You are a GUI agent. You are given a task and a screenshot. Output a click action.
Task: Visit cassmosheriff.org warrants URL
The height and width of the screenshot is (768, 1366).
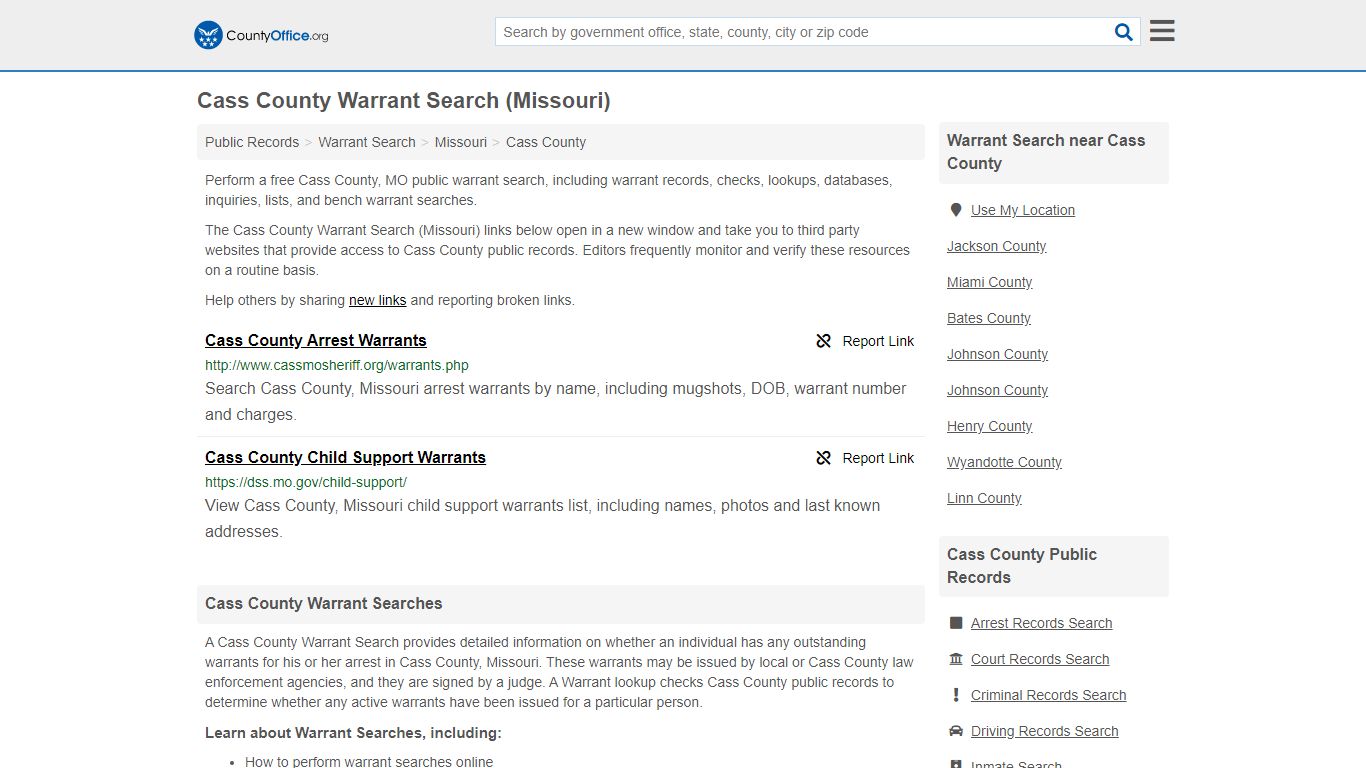337,365
